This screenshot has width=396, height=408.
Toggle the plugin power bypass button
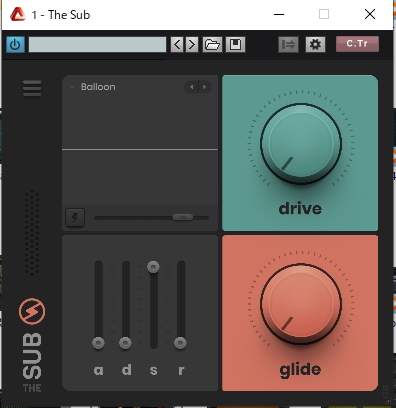15,45
